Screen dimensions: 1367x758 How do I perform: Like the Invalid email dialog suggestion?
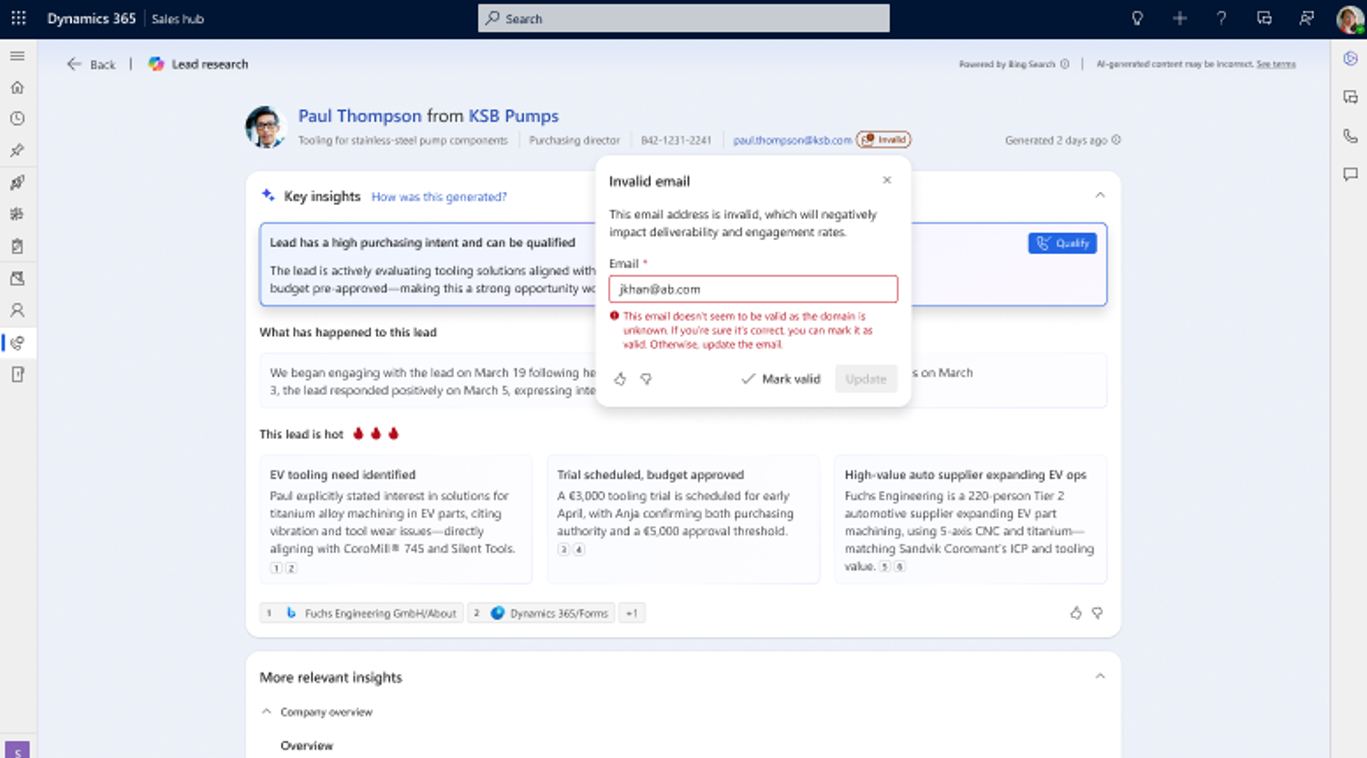click(x=620, y=379)
